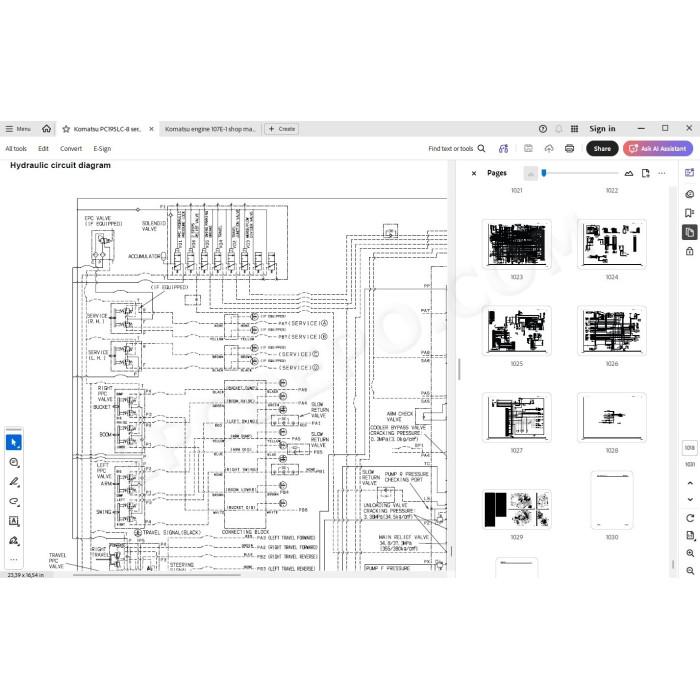Open the comments panel in right rail
700x700 pixels.
pyautogui.click(x=690, y=194)
